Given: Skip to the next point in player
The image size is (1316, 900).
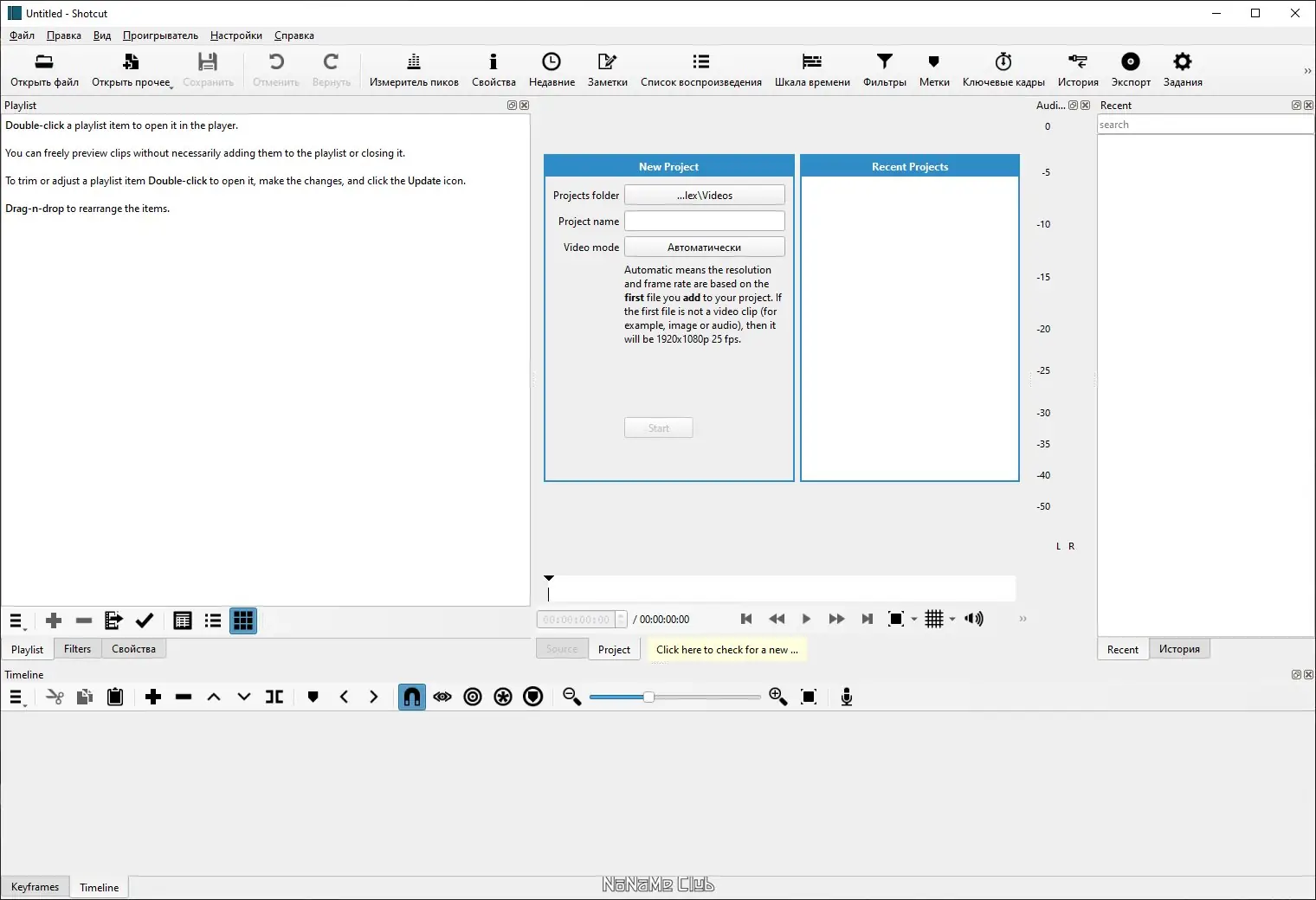Looking at the screenshot, I should (867, 619).
